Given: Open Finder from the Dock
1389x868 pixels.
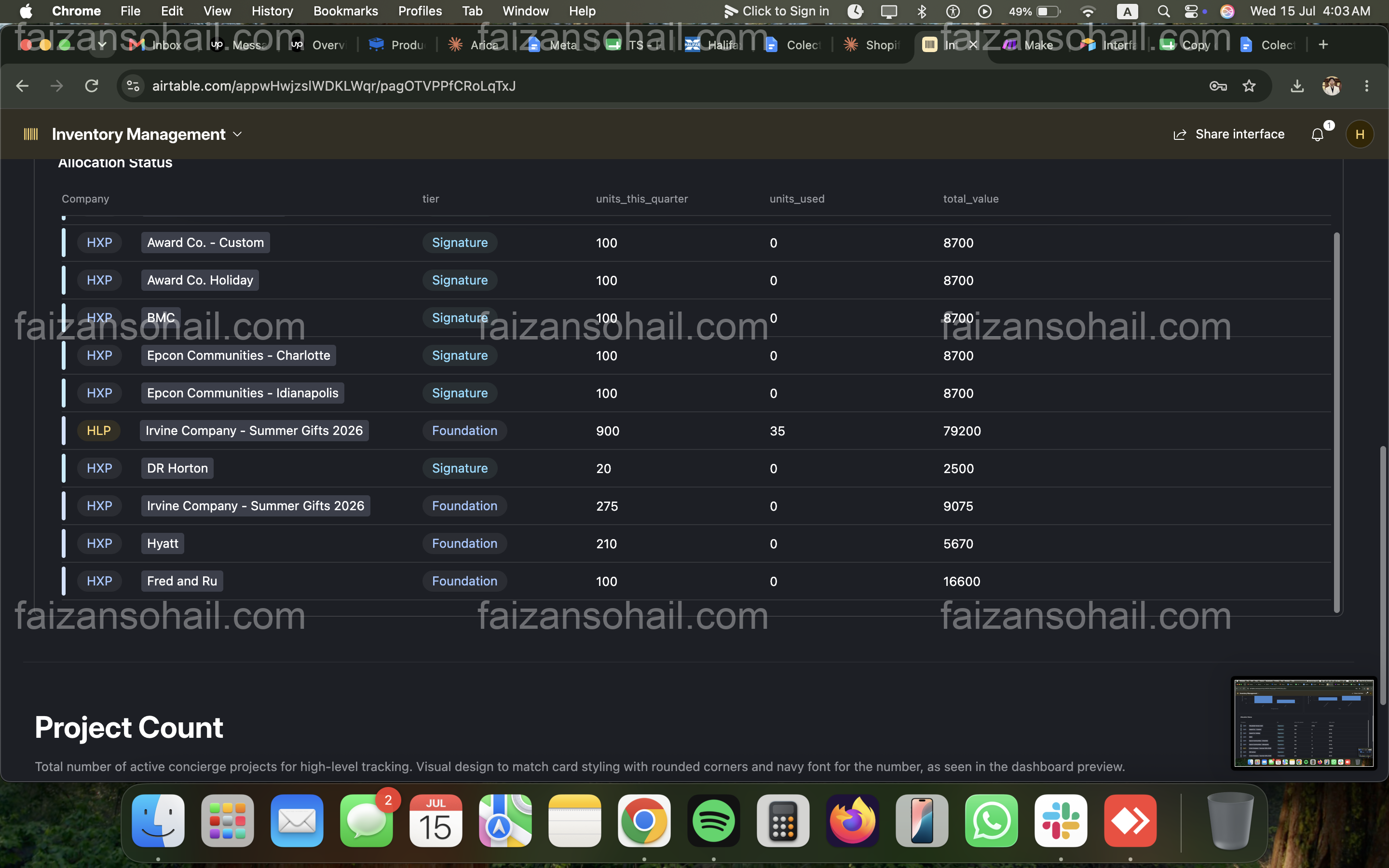Looking at the screenshot, I should point(158,820).
